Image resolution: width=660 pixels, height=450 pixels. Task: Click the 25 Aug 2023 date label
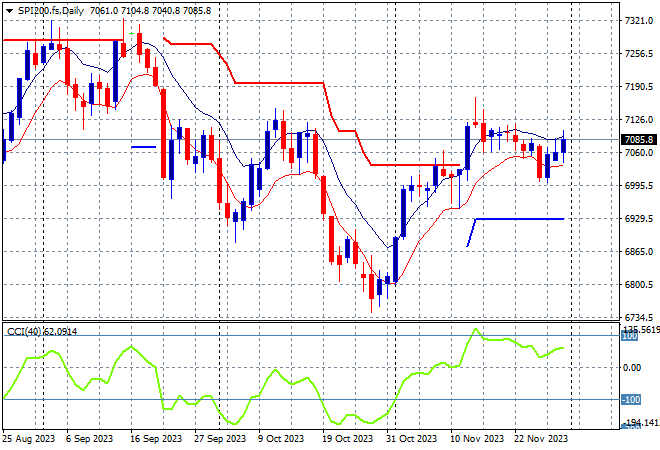click(29, 439)
